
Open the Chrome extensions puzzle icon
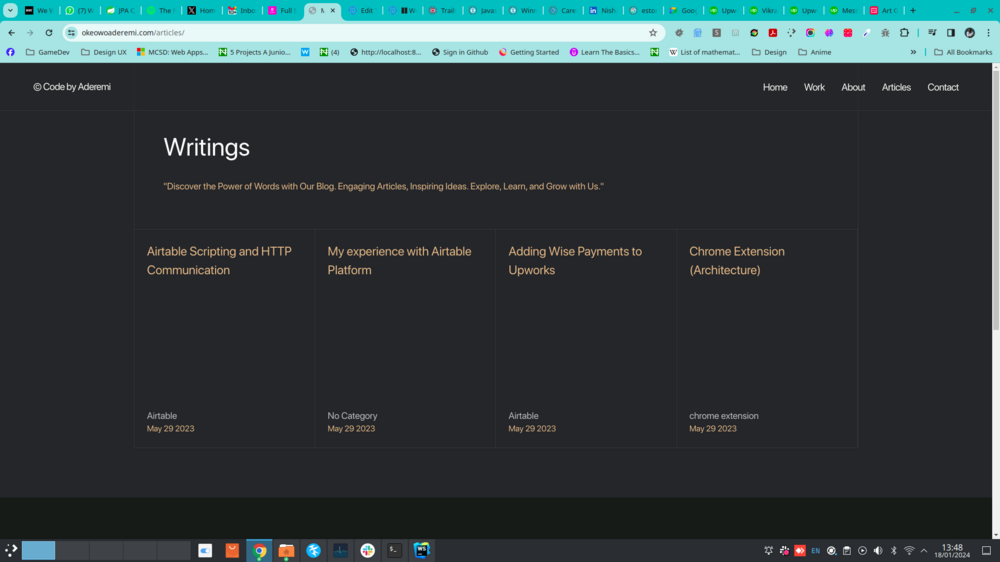904,33
